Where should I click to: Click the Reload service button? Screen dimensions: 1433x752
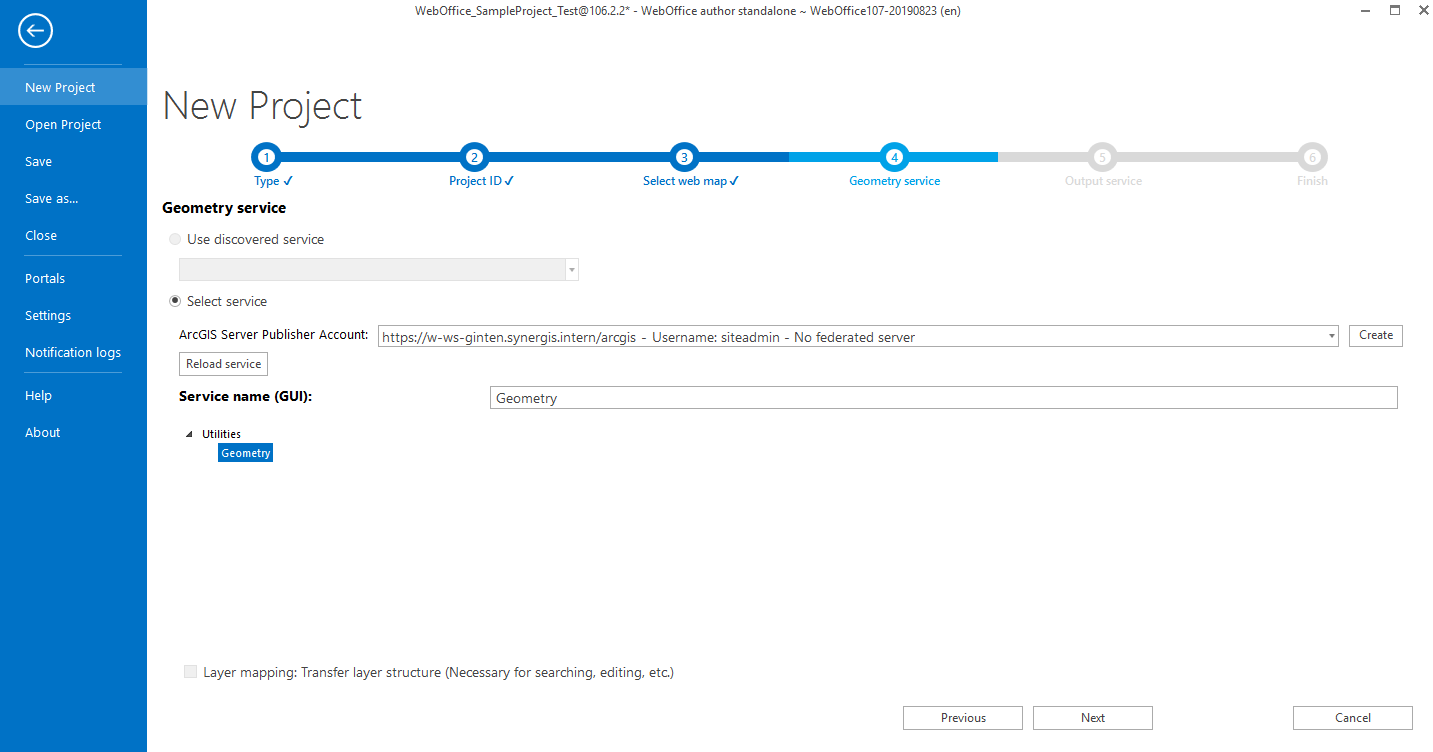click(x=223, y=363)
